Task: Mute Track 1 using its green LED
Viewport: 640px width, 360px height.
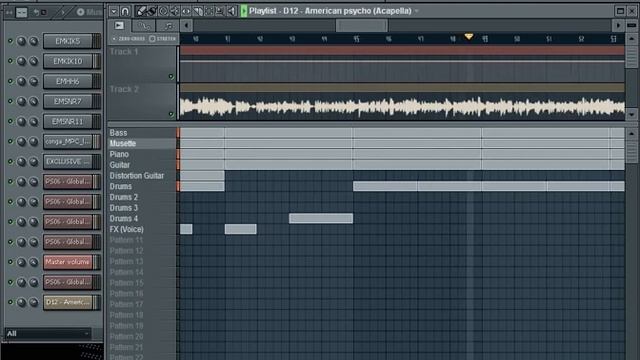Action: tap(171, 76)
